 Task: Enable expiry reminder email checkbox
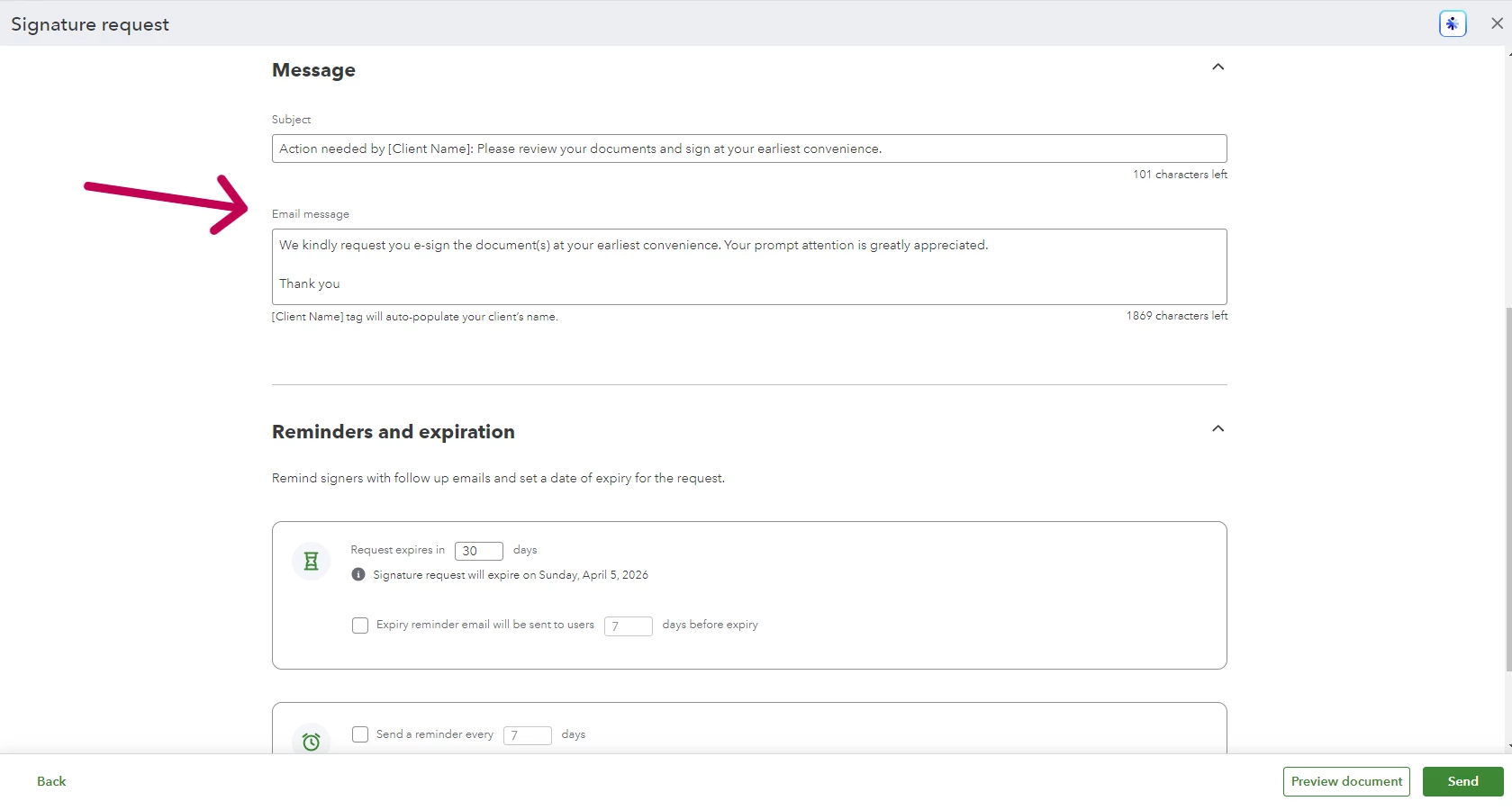(360, 625)
